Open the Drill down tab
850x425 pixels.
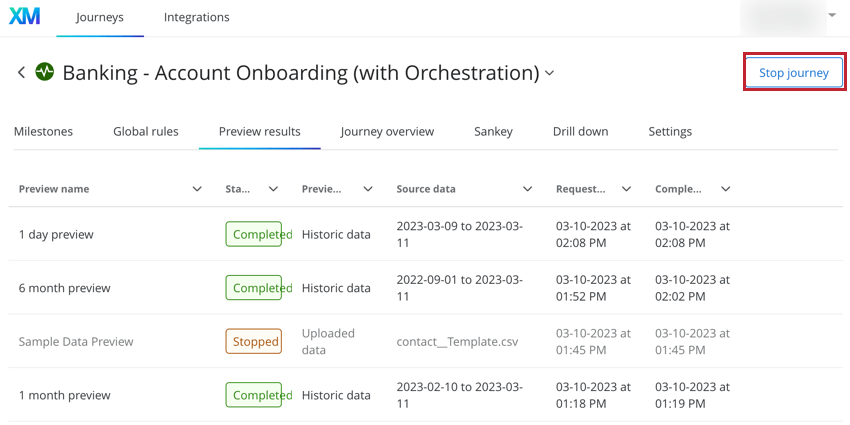pyautogui.click(x=580, y=131)
